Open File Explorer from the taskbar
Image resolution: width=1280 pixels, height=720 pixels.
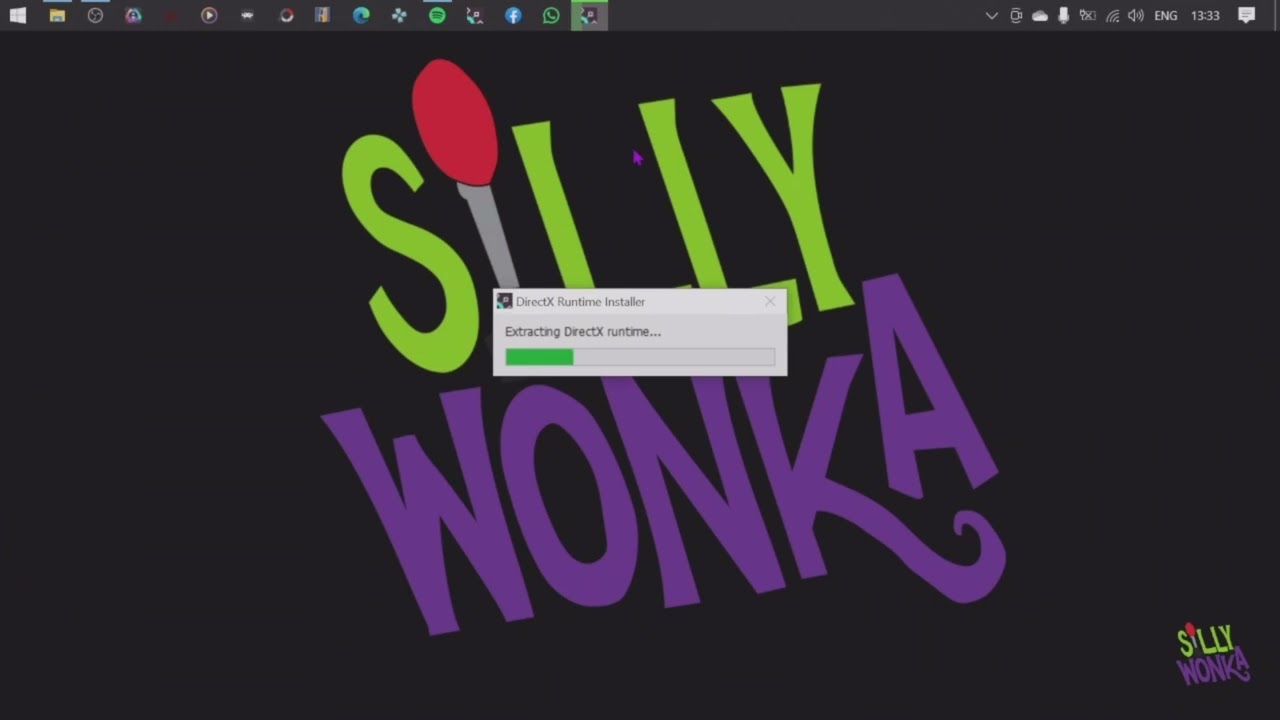click(57, 15)
